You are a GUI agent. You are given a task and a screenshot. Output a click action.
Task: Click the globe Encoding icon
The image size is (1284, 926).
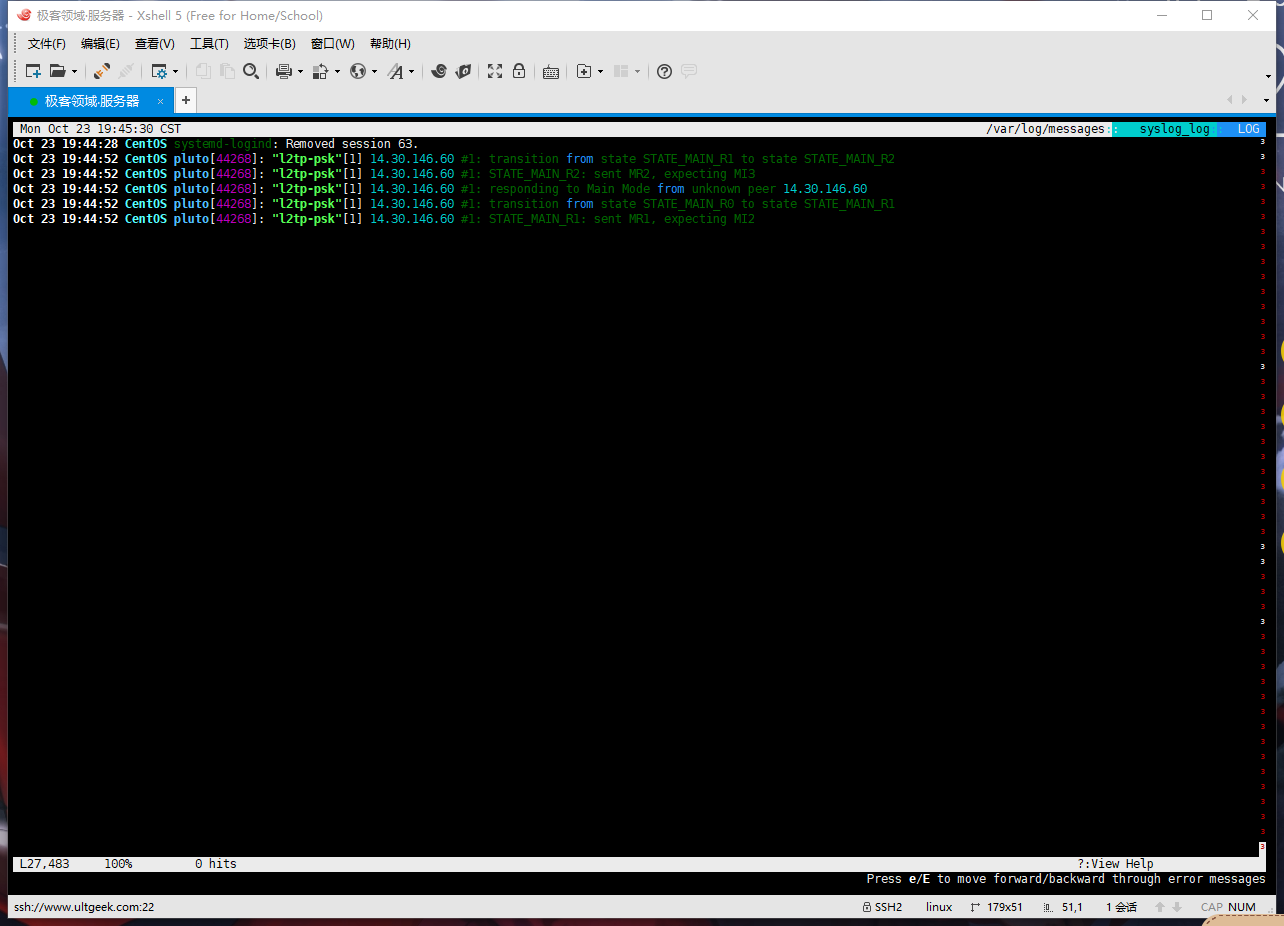click(x=358, y=71)
